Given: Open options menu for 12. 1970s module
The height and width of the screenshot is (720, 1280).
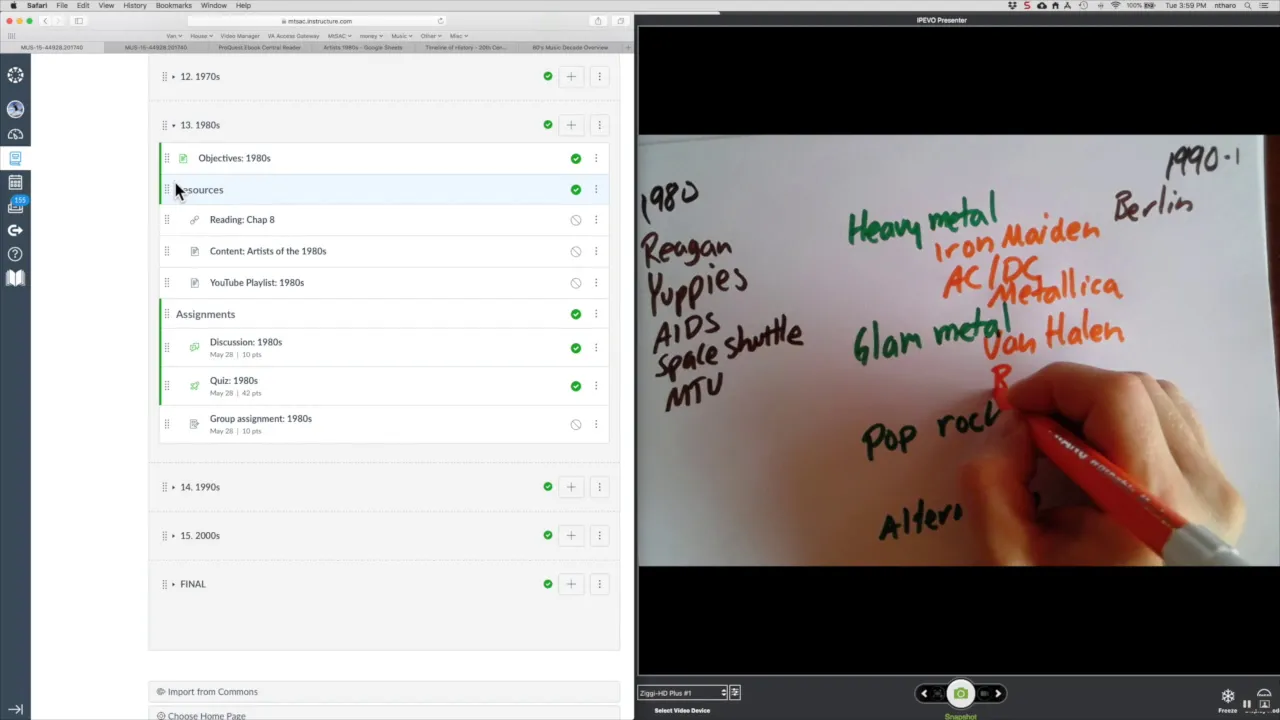Looking at the screenshot, I should click(x=599, y=76).
